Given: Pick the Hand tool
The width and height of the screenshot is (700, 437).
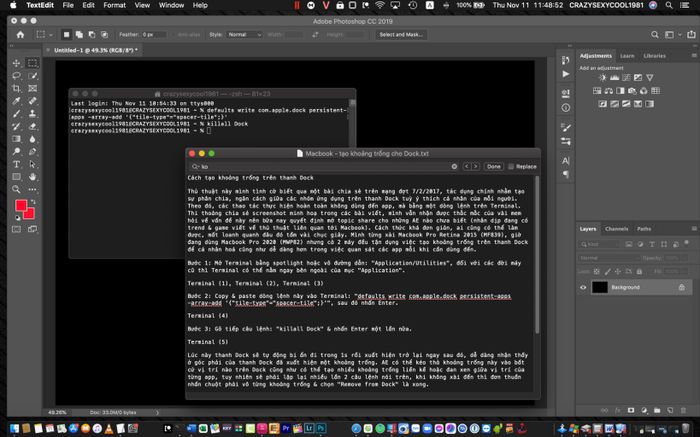Looking at the screenshot, I should (32, 177).
